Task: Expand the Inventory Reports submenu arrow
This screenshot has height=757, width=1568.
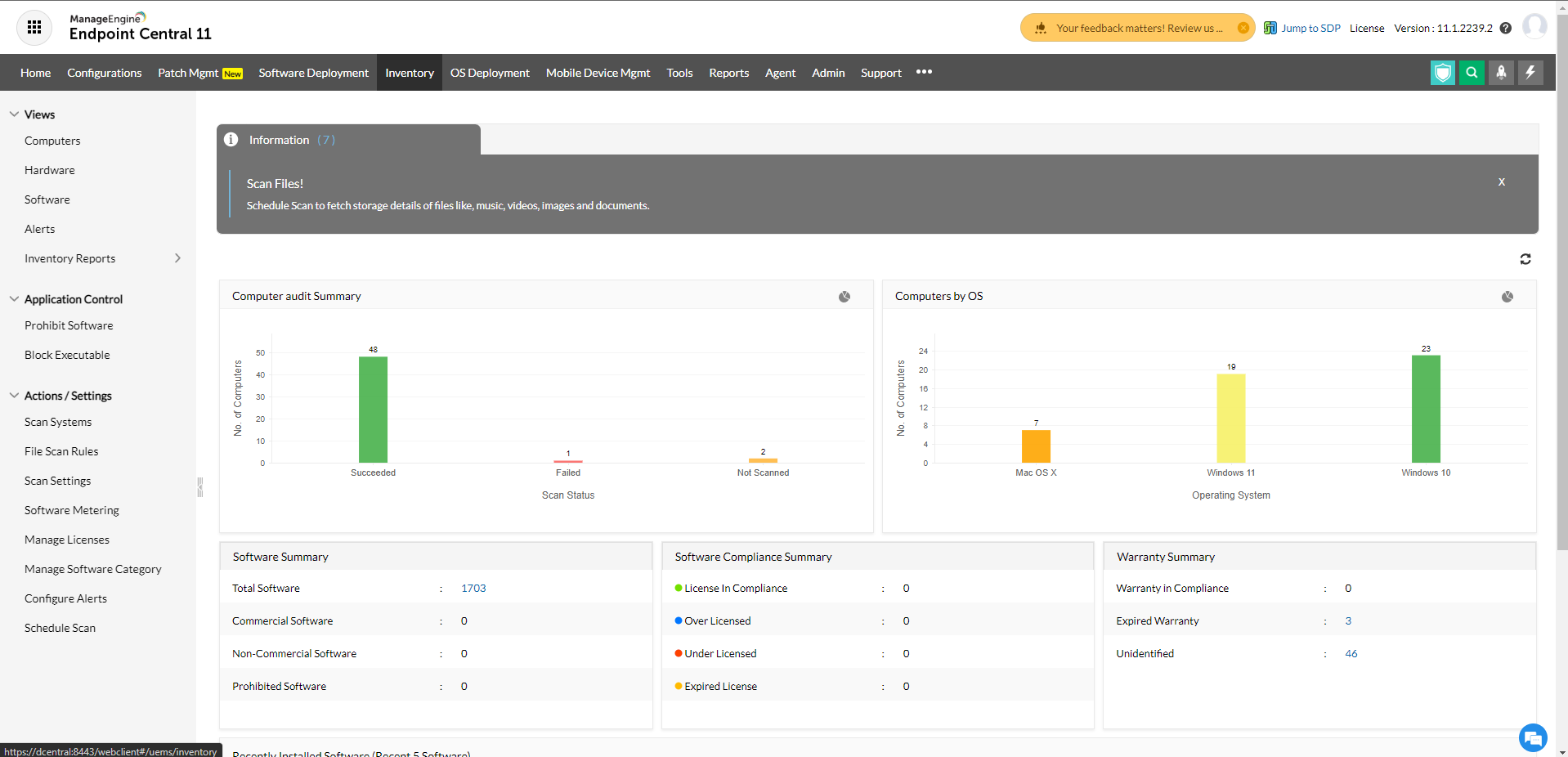Action: point(177,258)
